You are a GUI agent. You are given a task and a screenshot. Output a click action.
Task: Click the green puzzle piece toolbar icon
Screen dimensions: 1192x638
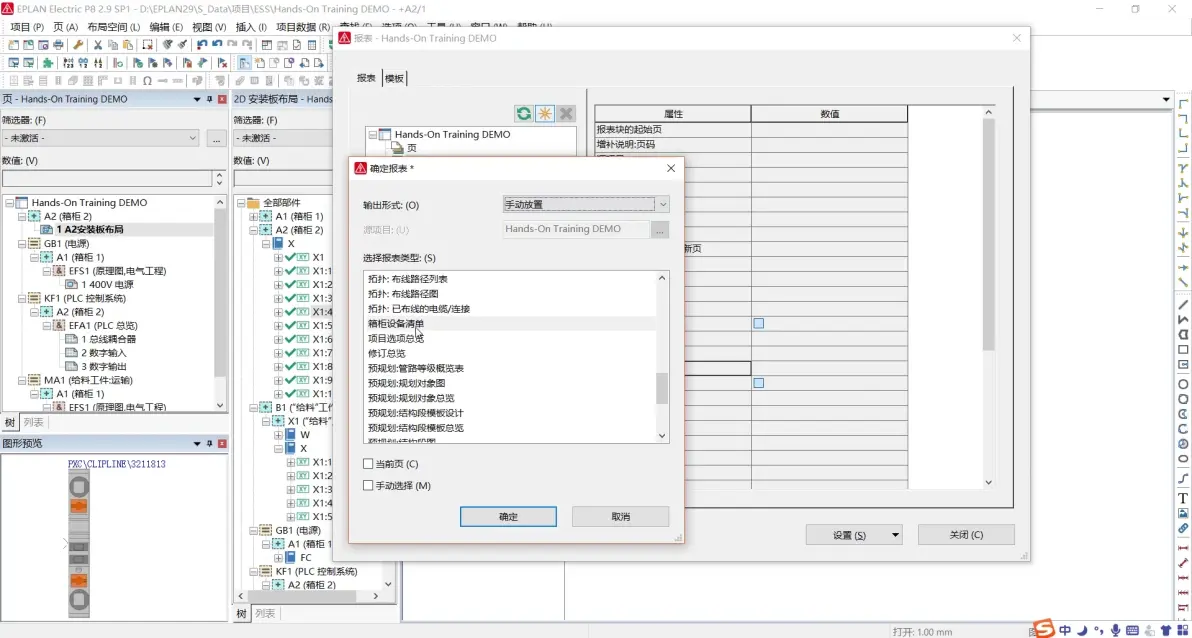[47, 63]
